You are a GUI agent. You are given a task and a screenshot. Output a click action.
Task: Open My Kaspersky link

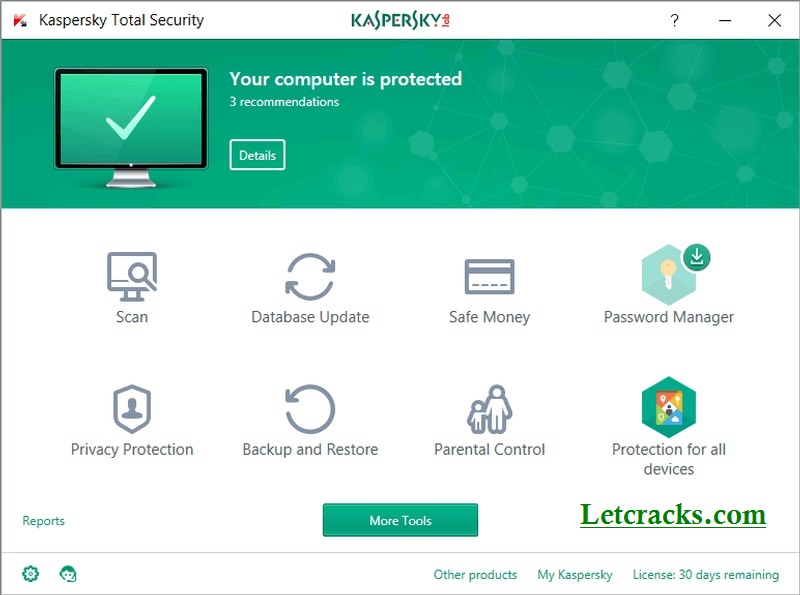pos(575,575)
